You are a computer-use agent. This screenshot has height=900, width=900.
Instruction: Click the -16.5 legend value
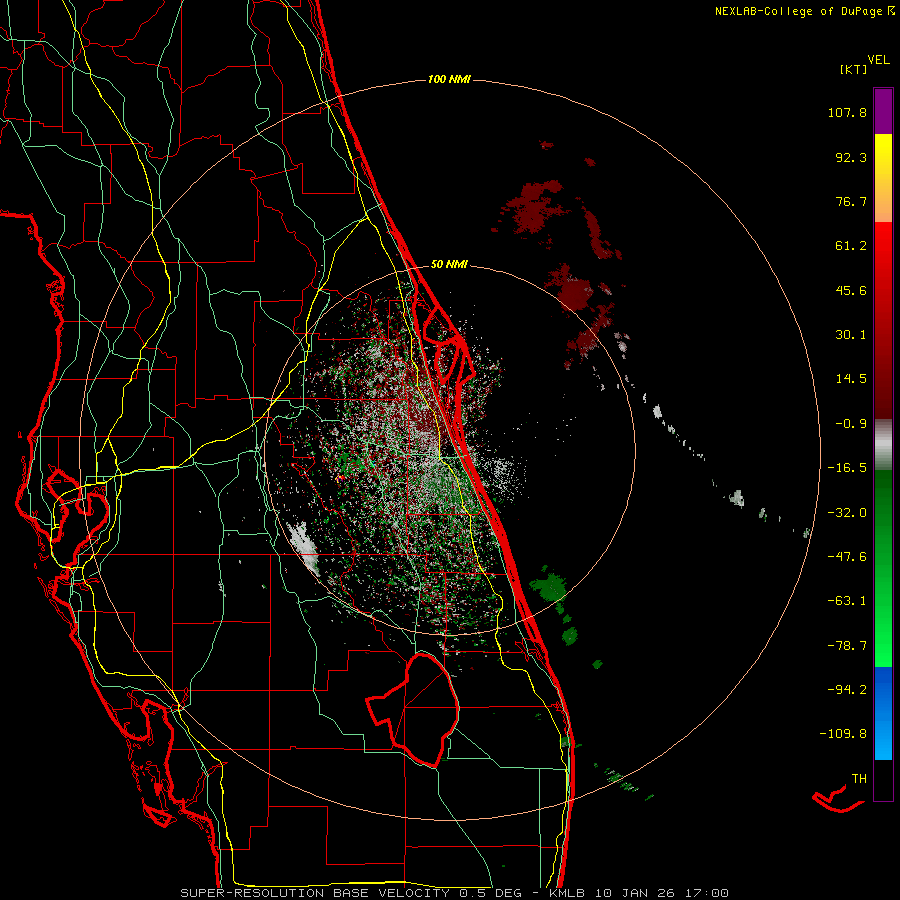pyautogui.click(x=847, y=468)
